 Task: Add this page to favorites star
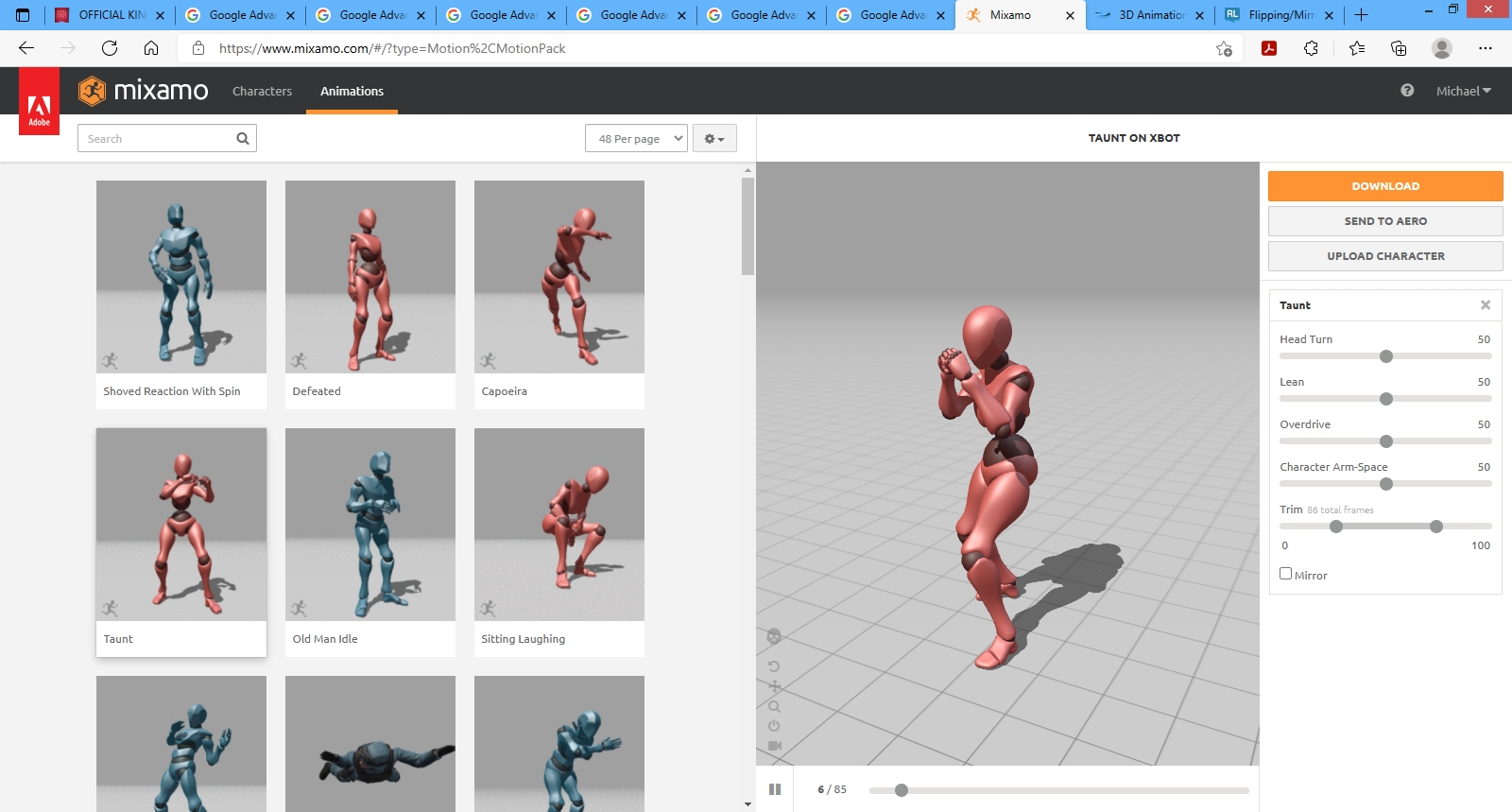pos(1224,48)
